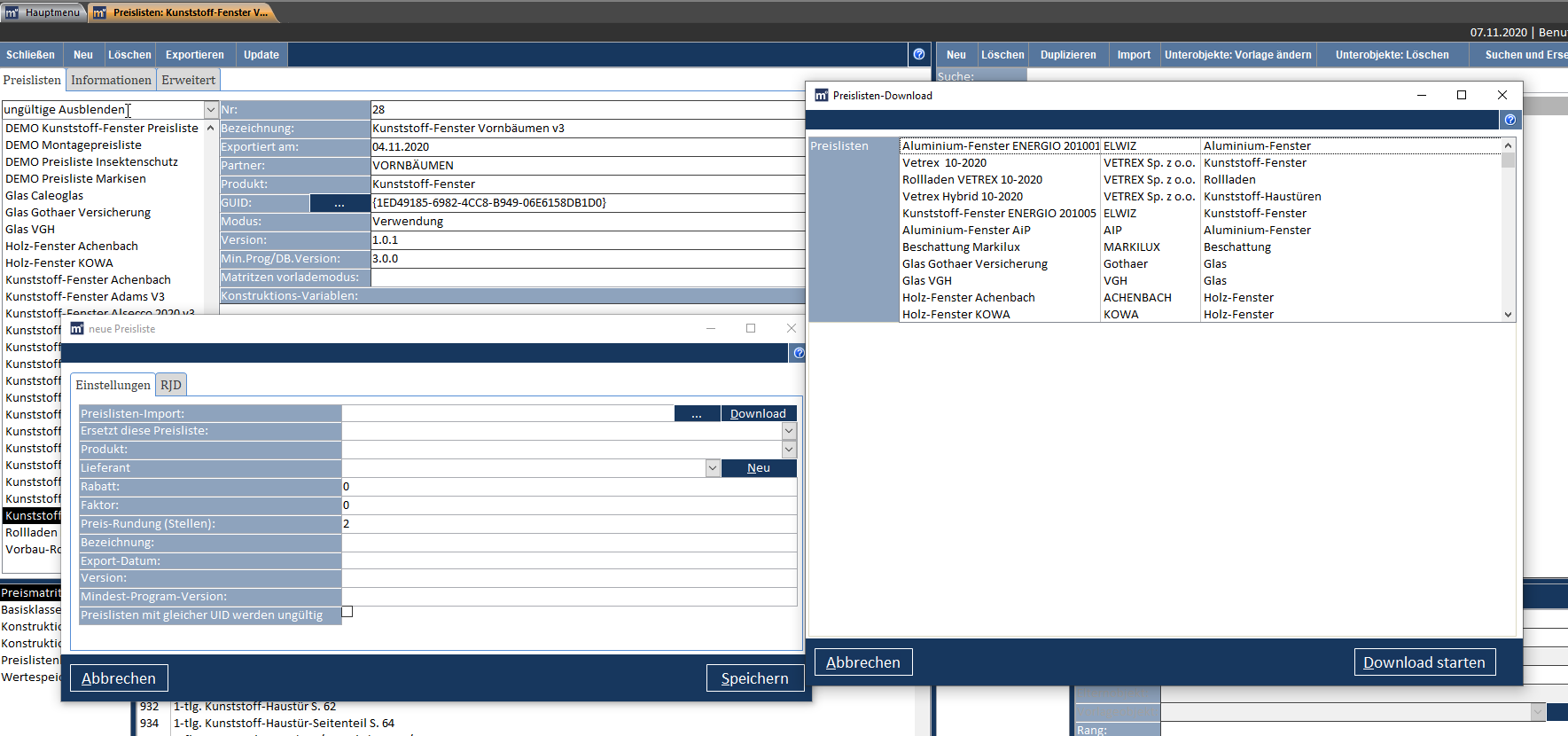Image resolution: width=1568 pixels, height=736 pixels.
Task: Click the 'Download starten' button
Action: (1424, 662)
